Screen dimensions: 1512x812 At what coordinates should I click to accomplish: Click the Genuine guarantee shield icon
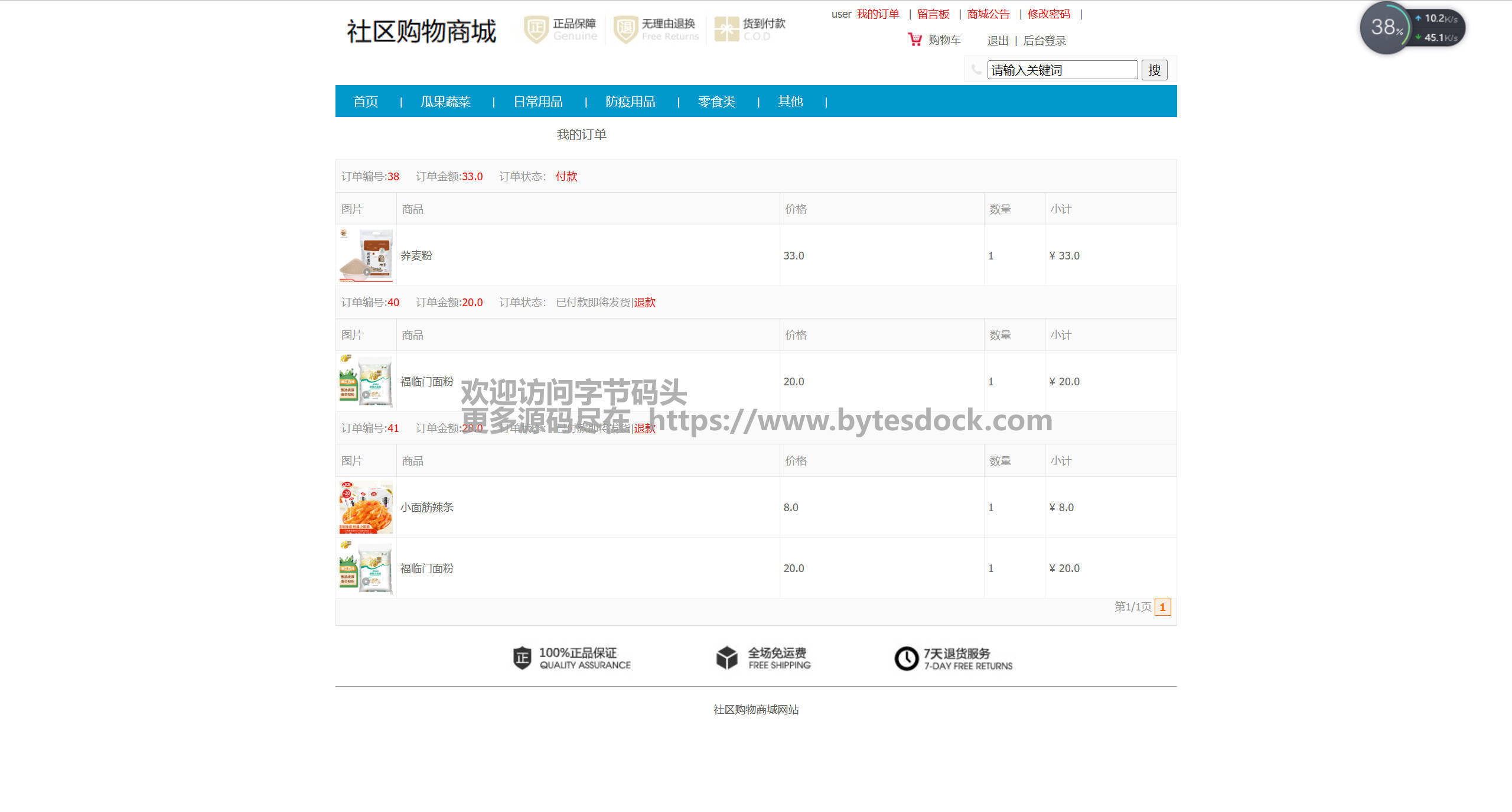pyautogui.click(x=536, y=29)
